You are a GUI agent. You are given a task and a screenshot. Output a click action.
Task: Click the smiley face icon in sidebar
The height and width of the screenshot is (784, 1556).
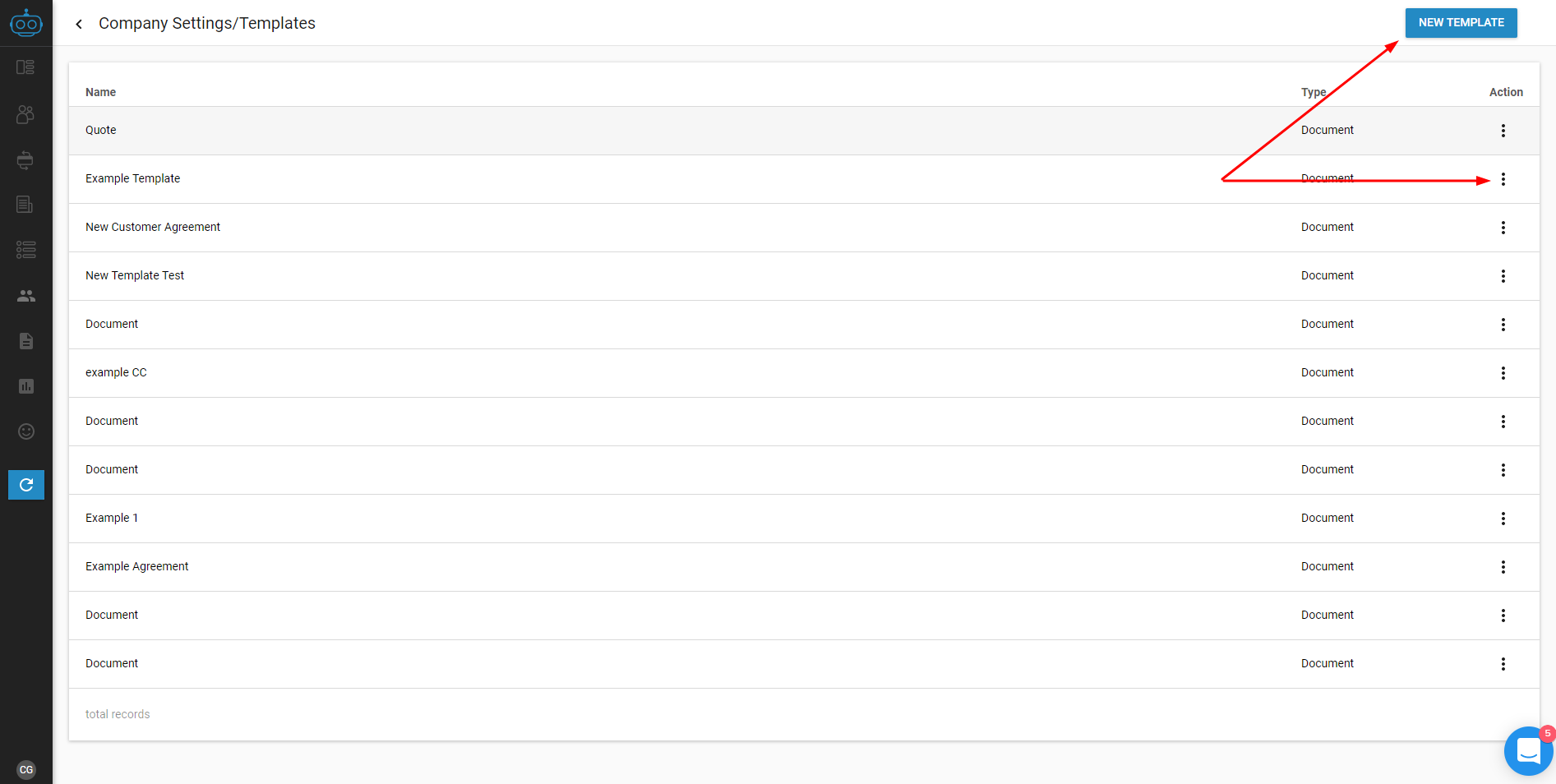click(26, 431)
